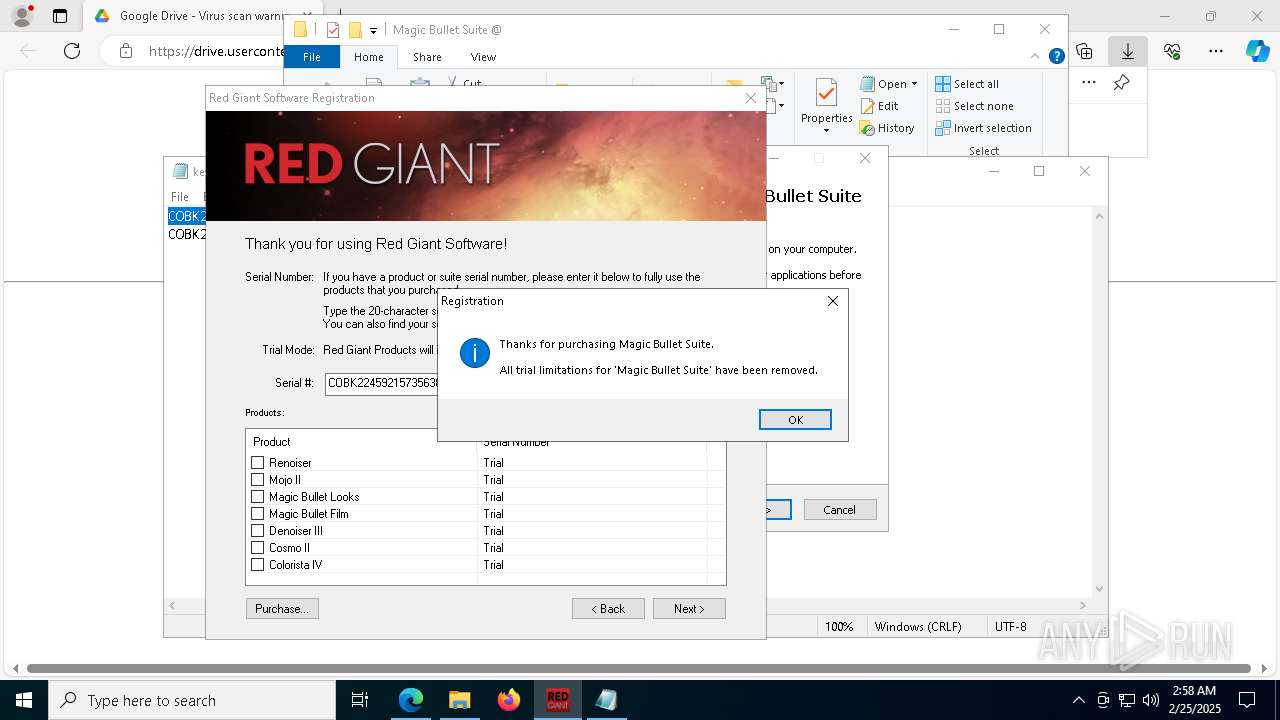Click the Windows (CRLF) status bar entry
The width and height of the screenshot is (1280, 720).
tap(918, 627)
